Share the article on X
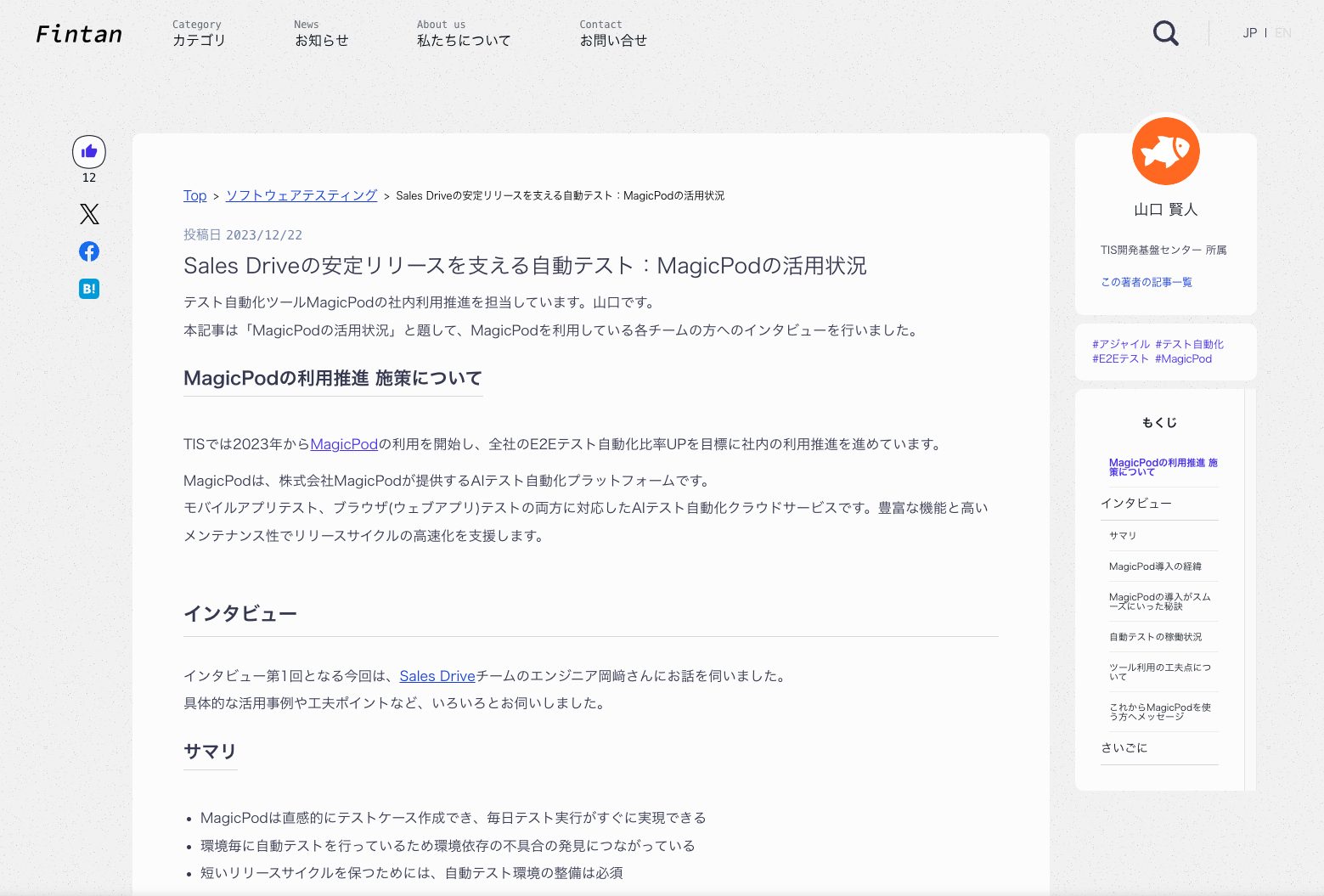This screenshot has width=1324, height=896. click(x=89, y=214)
